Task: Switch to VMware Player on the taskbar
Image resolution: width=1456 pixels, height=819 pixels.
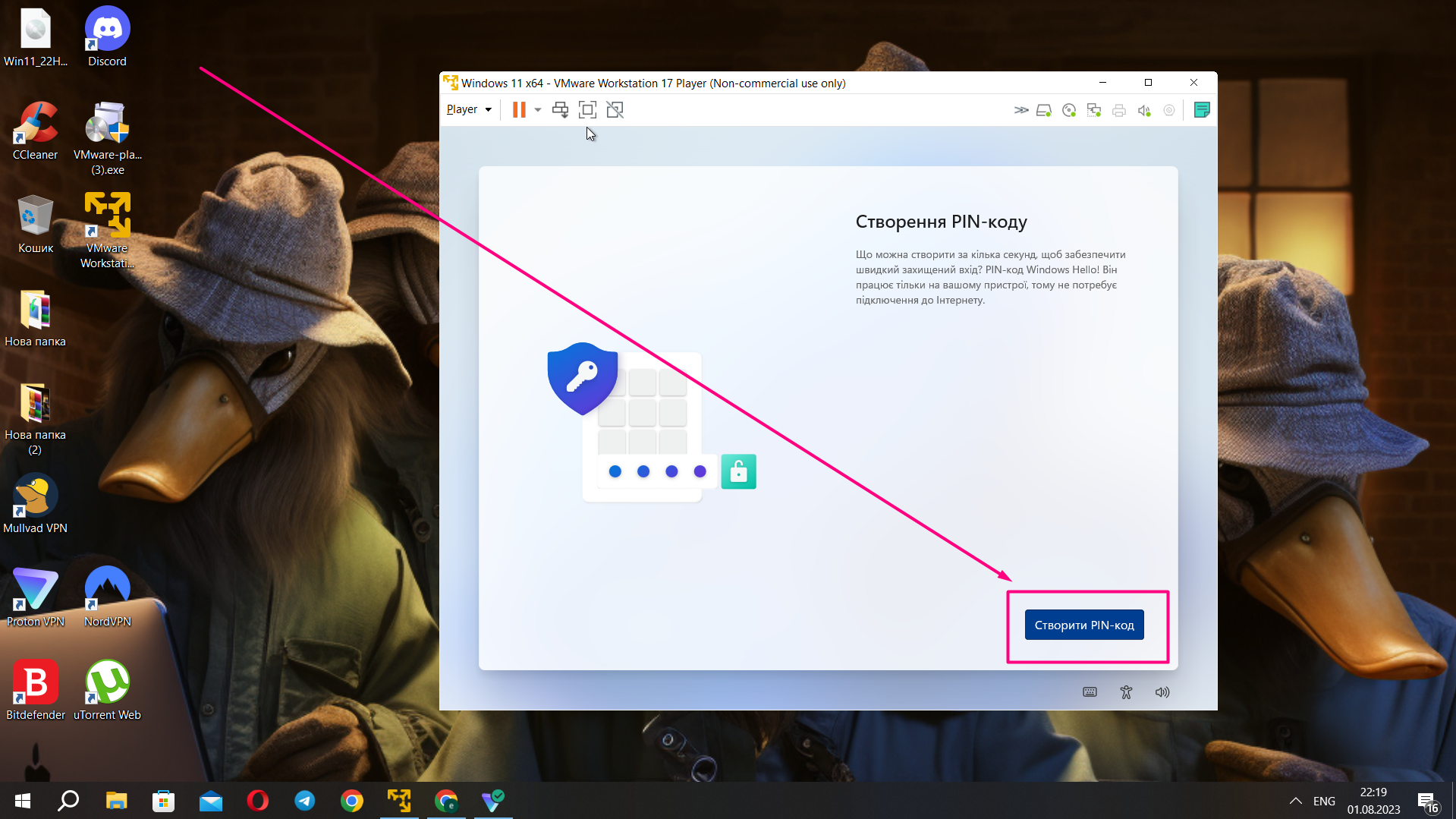Action: tap(399, 801)
